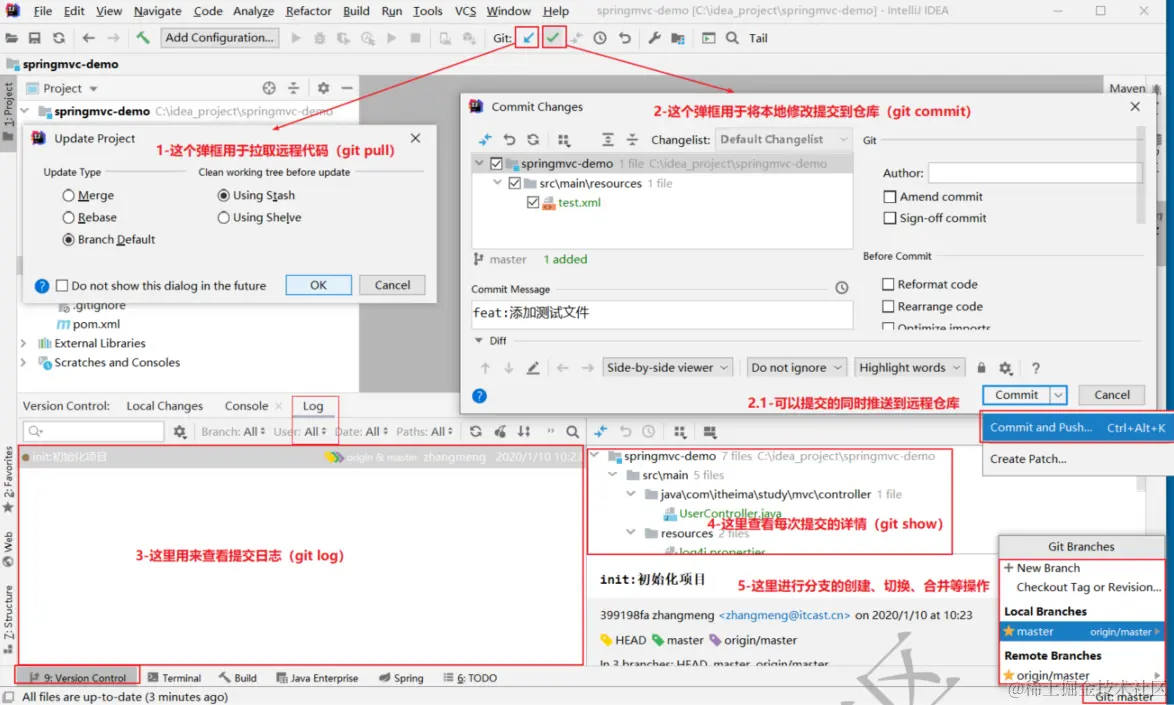Click the Commit button
The width and height of the screenshot is (1174, 705).
pos(1017,394)
